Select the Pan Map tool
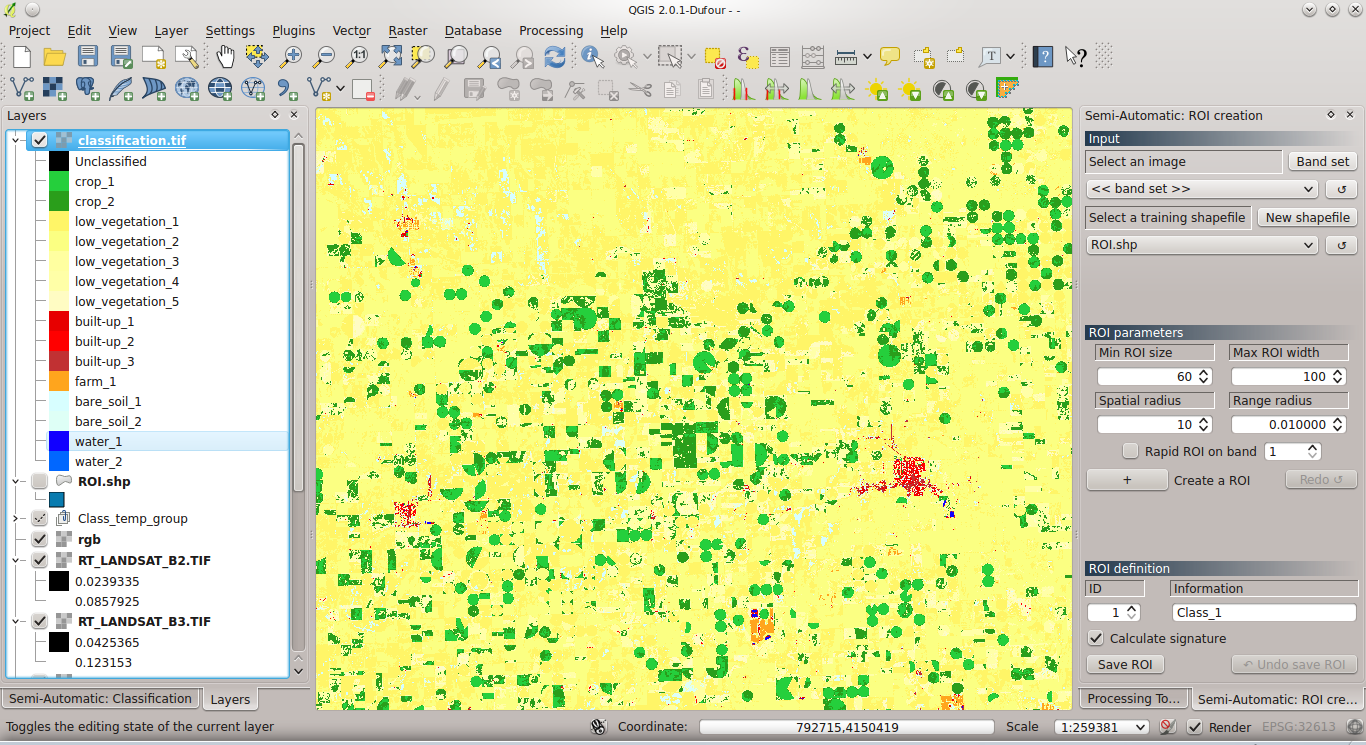This screenshot has height=745, width=1366. (225, 57)
